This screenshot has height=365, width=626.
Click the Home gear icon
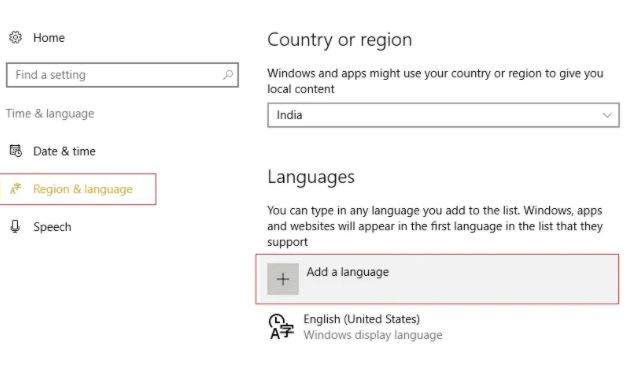pyautogui.click(x=16, y=38)
